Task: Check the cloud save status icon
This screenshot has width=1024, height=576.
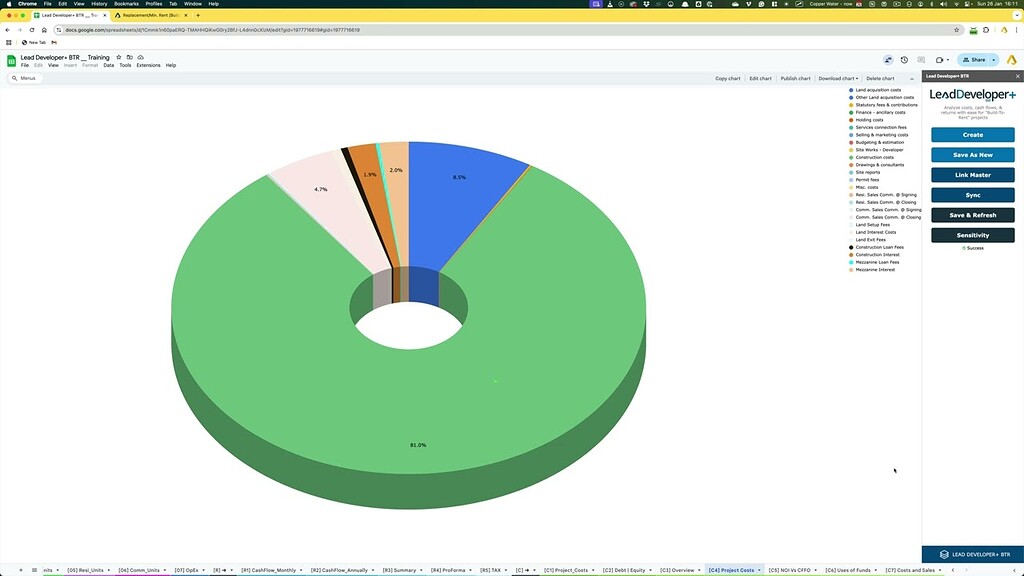Action: pyautogui.click(x=141, y=58)
